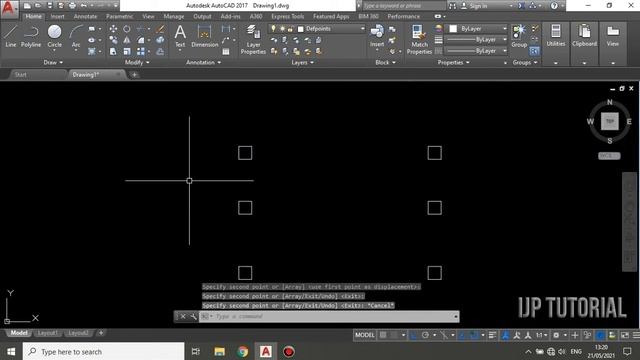640x360 pixels.
Task: Click the Move tool in Modify panel
Action: [113, 29]
